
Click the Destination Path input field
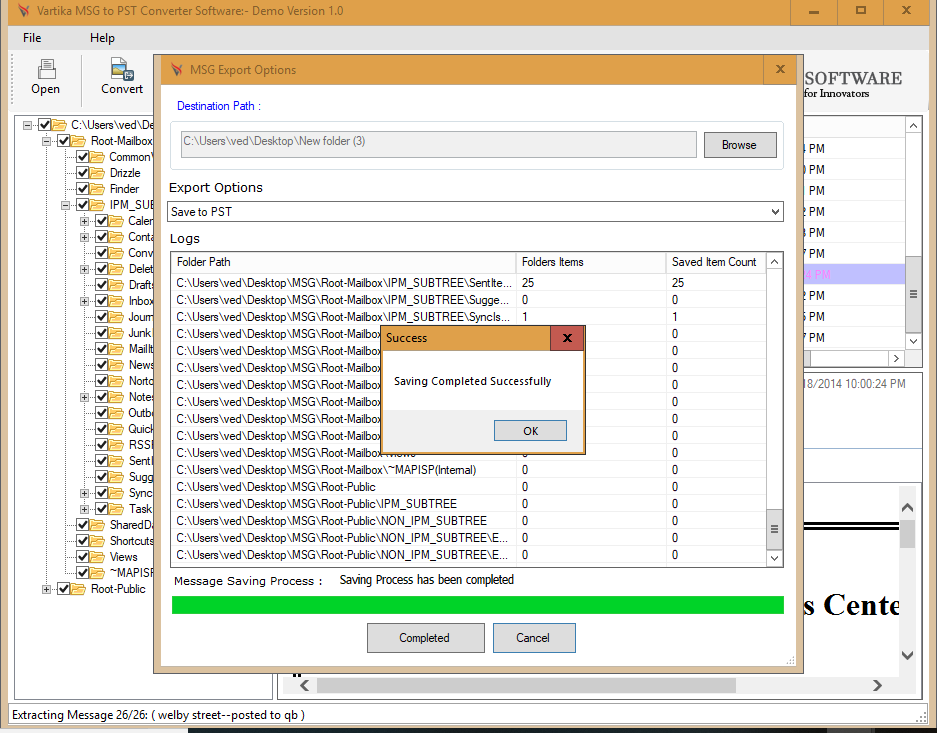[x=439, y=145]
